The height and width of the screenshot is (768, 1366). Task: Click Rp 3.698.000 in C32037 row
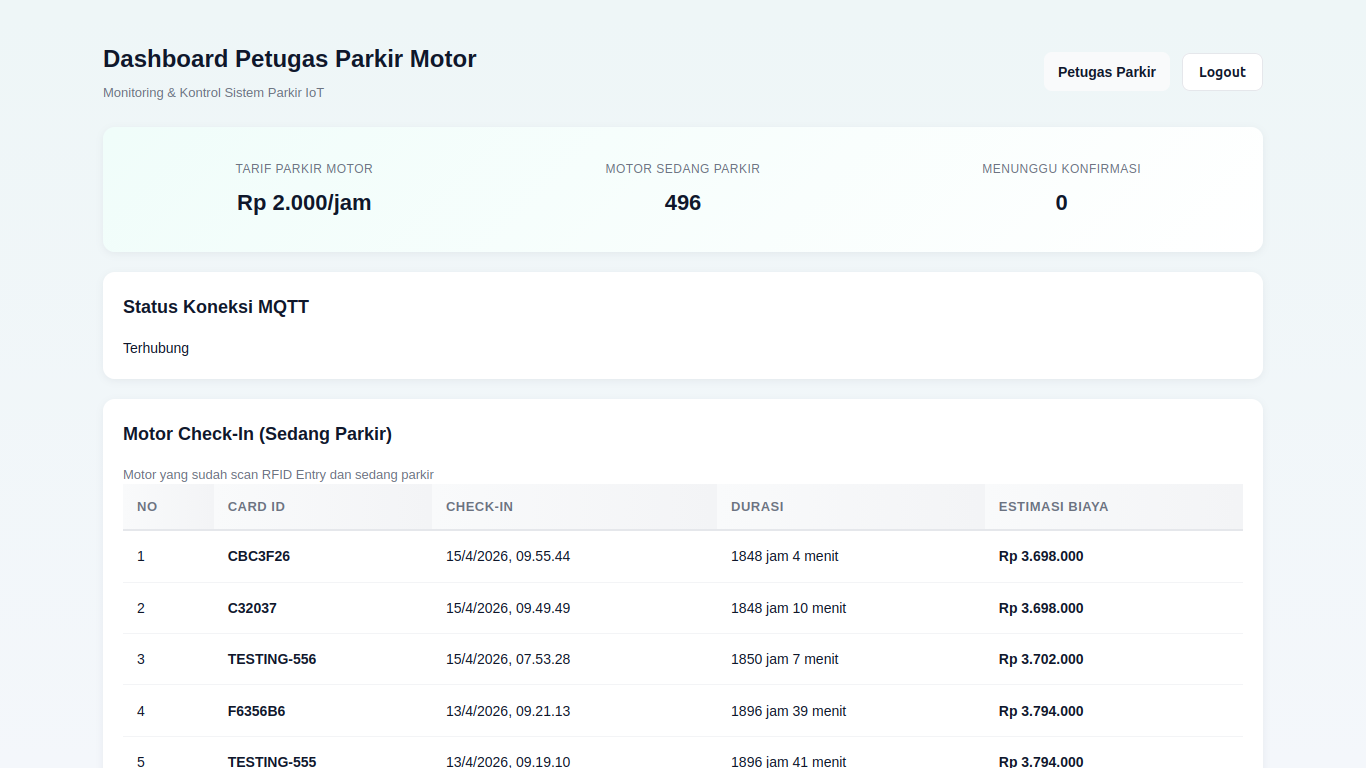1041,608
